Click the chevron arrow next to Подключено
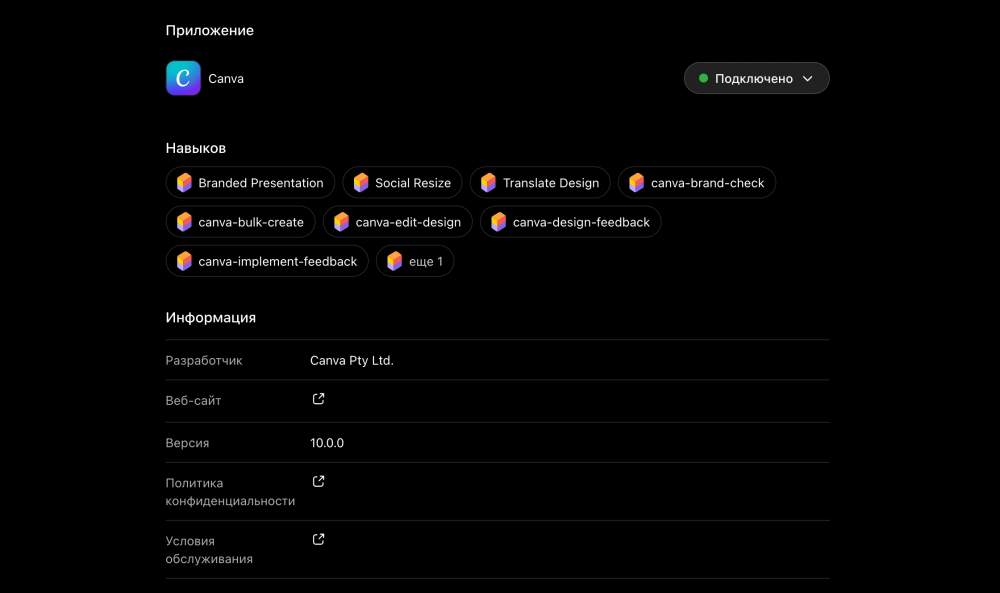Viewport: 1000px width, 593px height. [807, 78]
